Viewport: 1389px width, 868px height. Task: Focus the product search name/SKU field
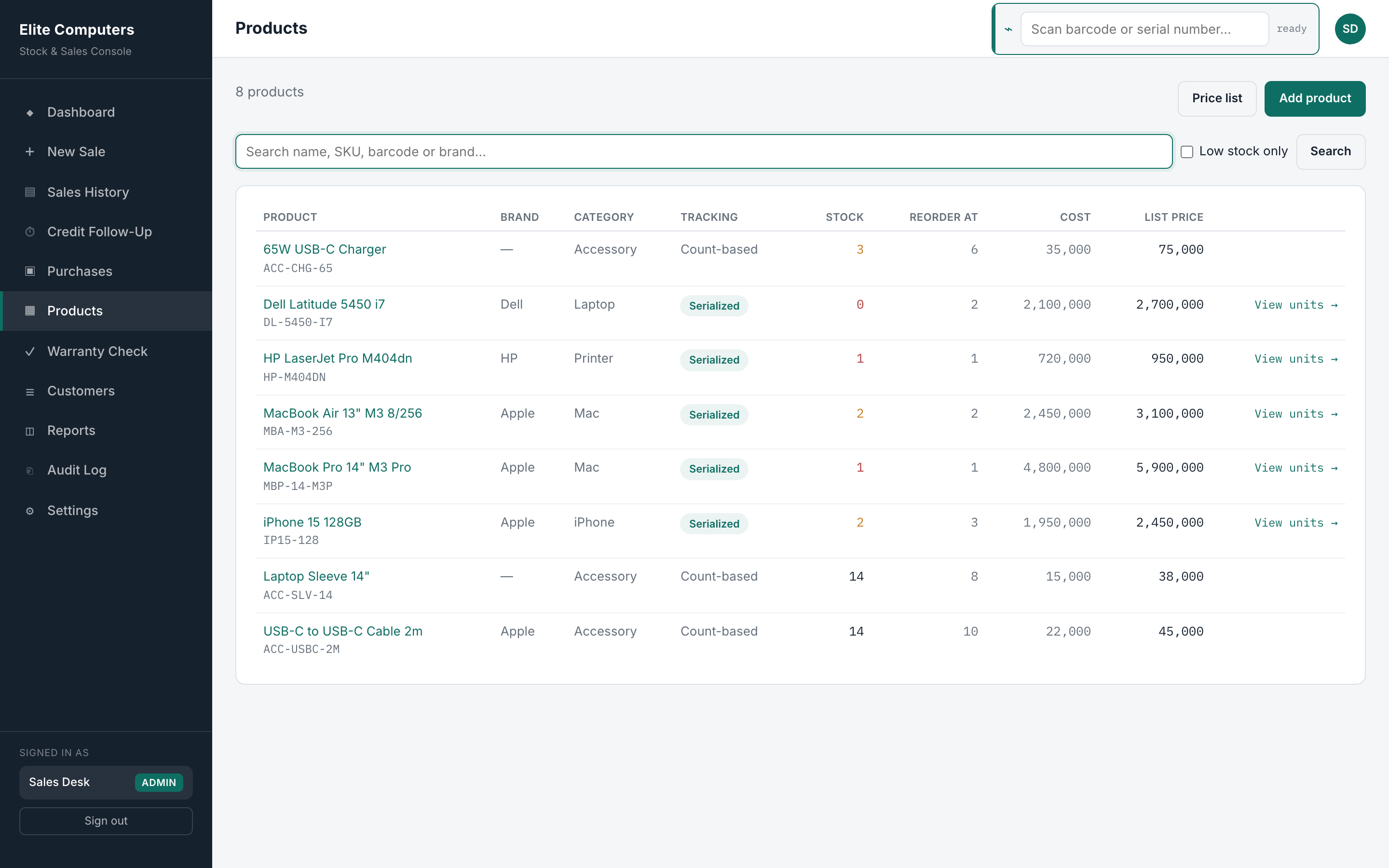coord(704,151)
